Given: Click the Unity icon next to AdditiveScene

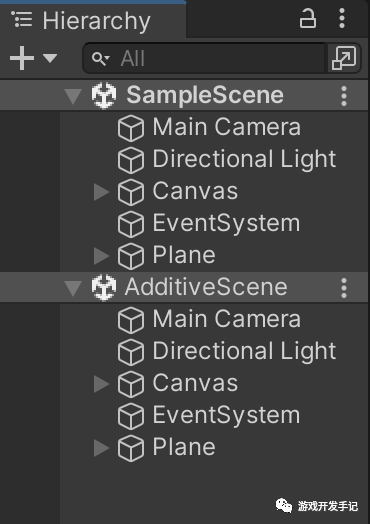Looking at the screenshot, I should pos(104,287).
